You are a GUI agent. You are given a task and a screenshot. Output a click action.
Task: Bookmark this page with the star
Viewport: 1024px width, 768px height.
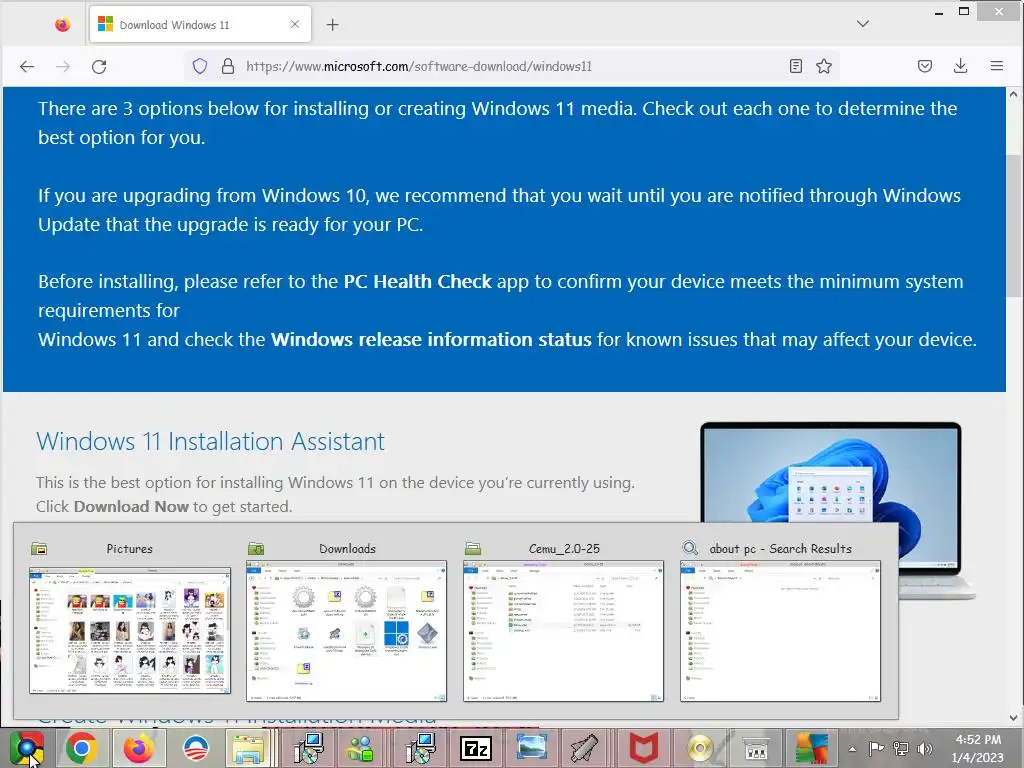[x=824, y=66]
